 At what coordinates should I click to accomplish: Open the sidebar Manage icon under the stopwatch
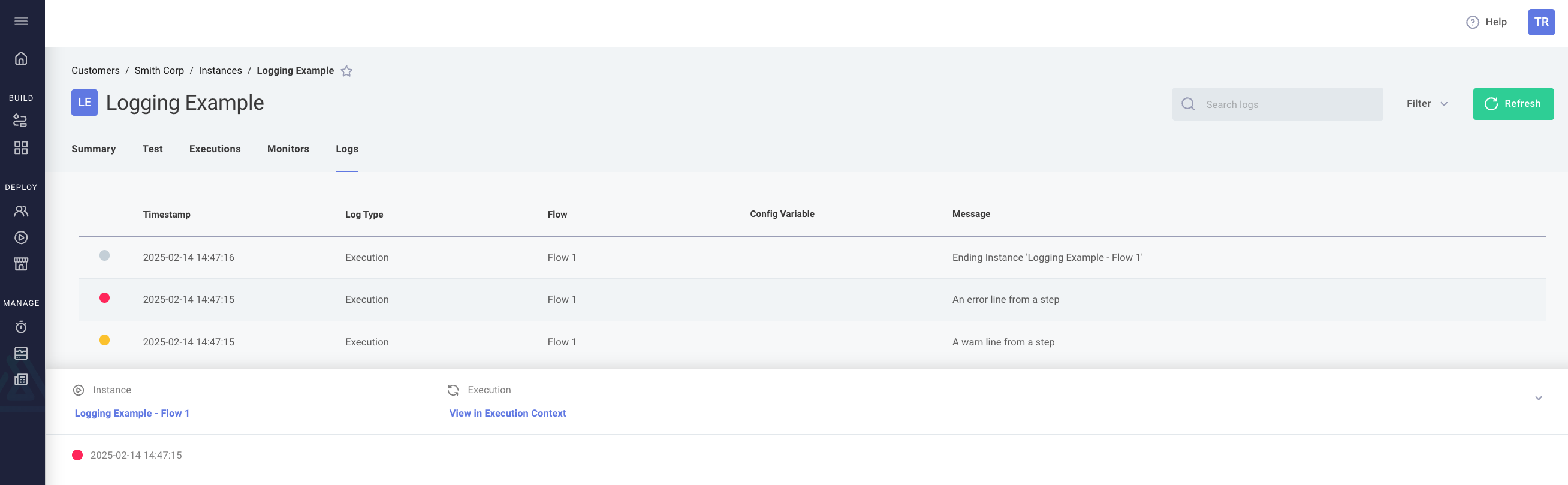[x=22, y=354]
